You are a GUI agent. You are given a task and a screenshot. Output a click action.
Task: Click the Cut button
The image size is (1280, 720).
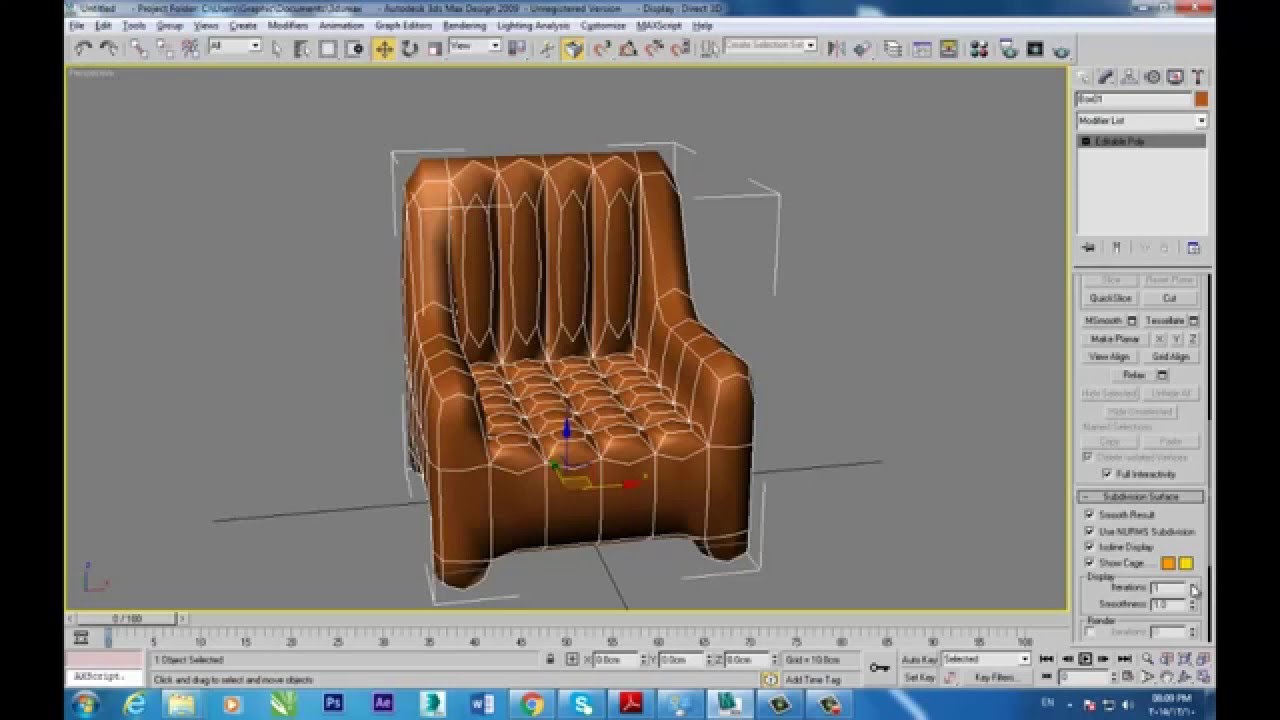click(1169, 298)
